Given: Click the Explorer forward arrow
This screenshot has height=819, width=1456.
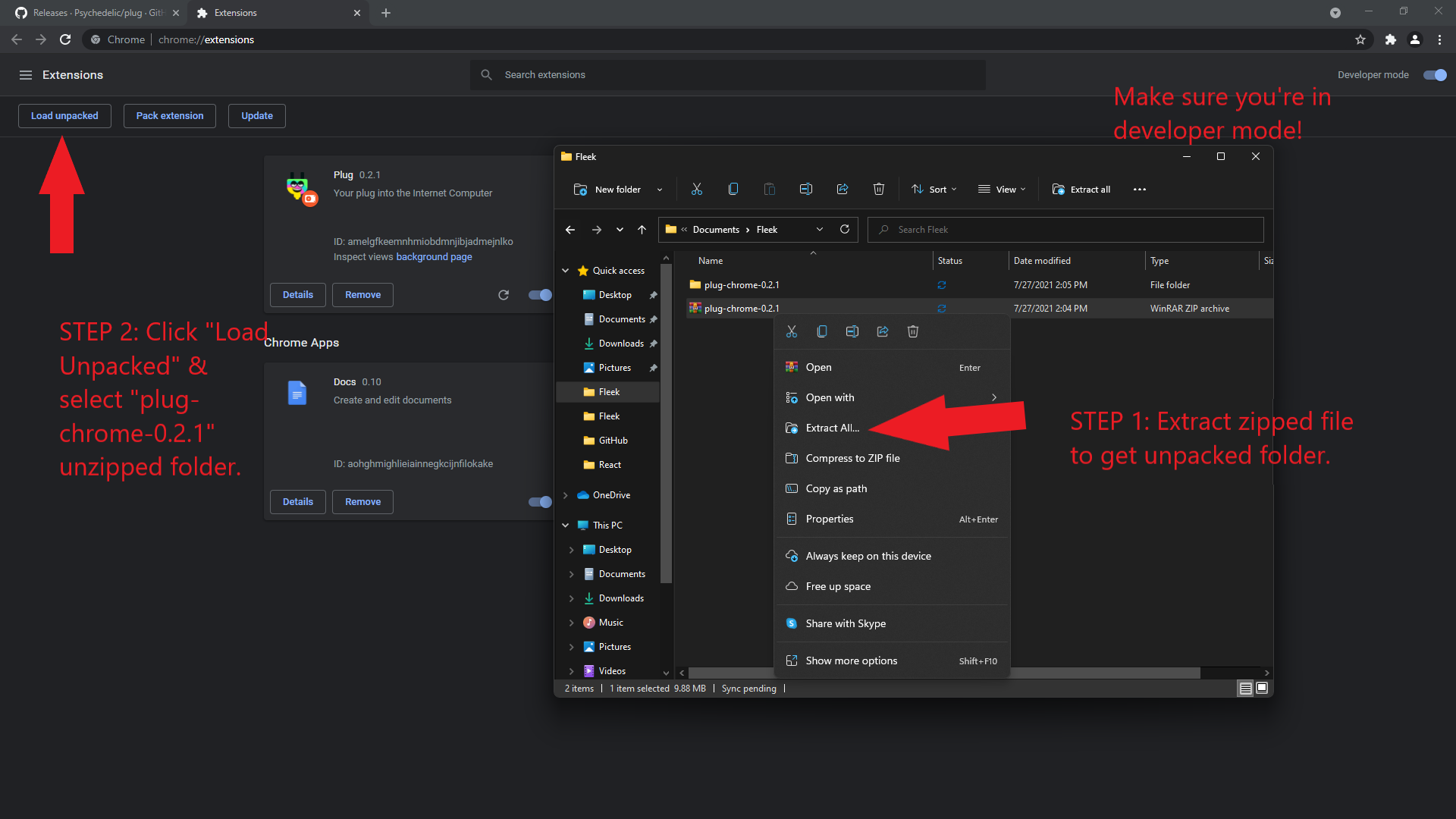Looking at the screenshot, I should coord(597,230).
